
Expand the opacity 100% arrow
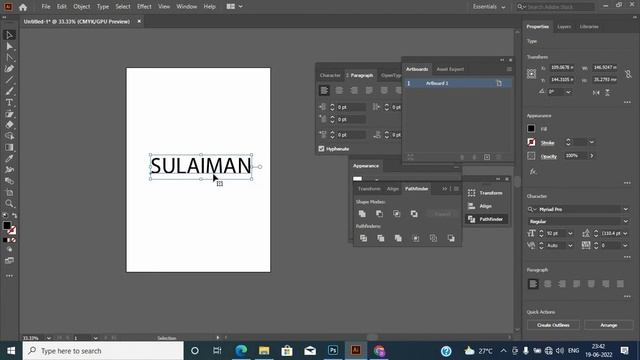pos(591,156)
